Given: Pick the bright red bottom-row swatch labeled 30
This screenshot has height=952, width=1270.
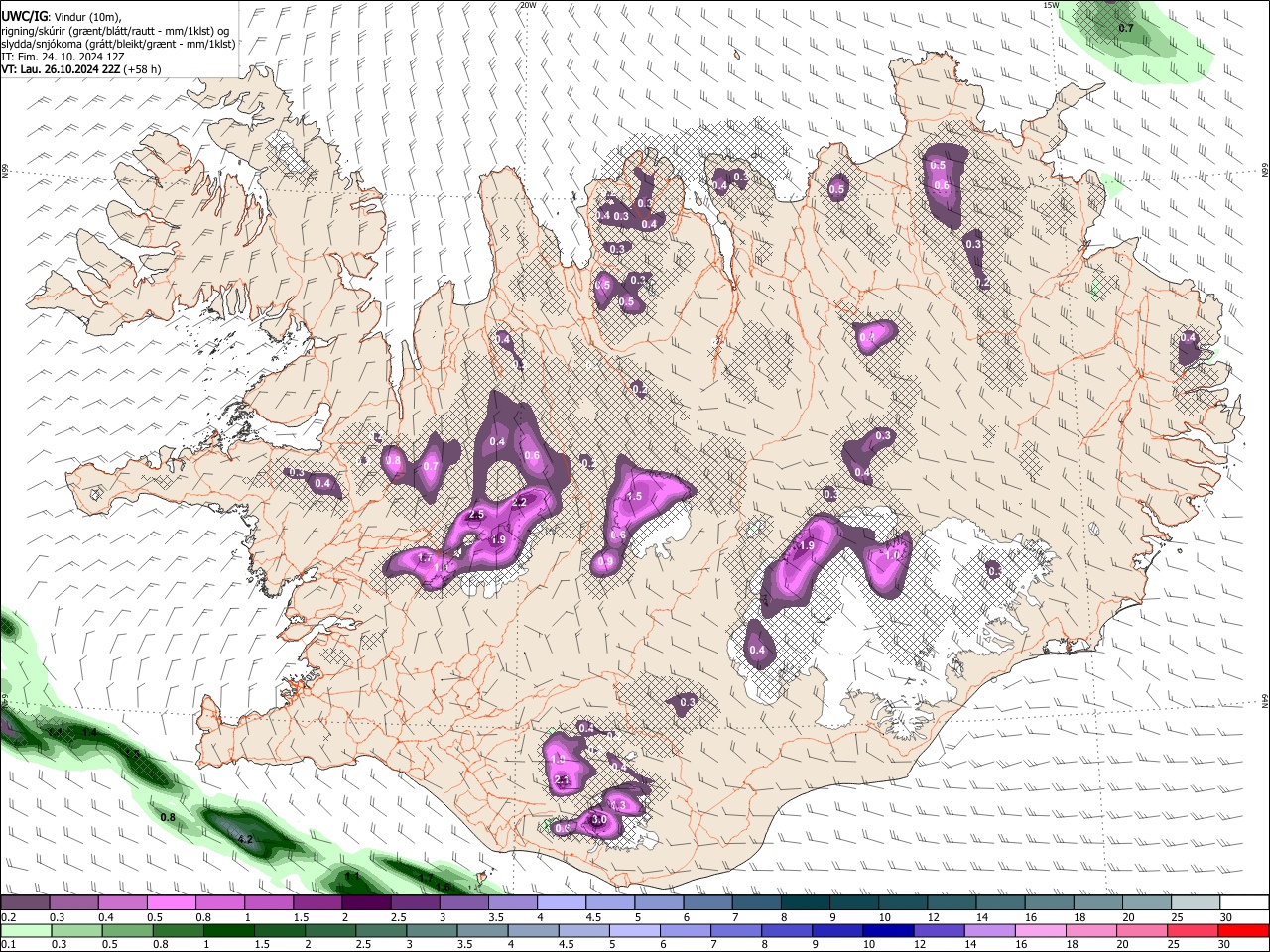Looking at the screenshot, I should (1243, 931).
